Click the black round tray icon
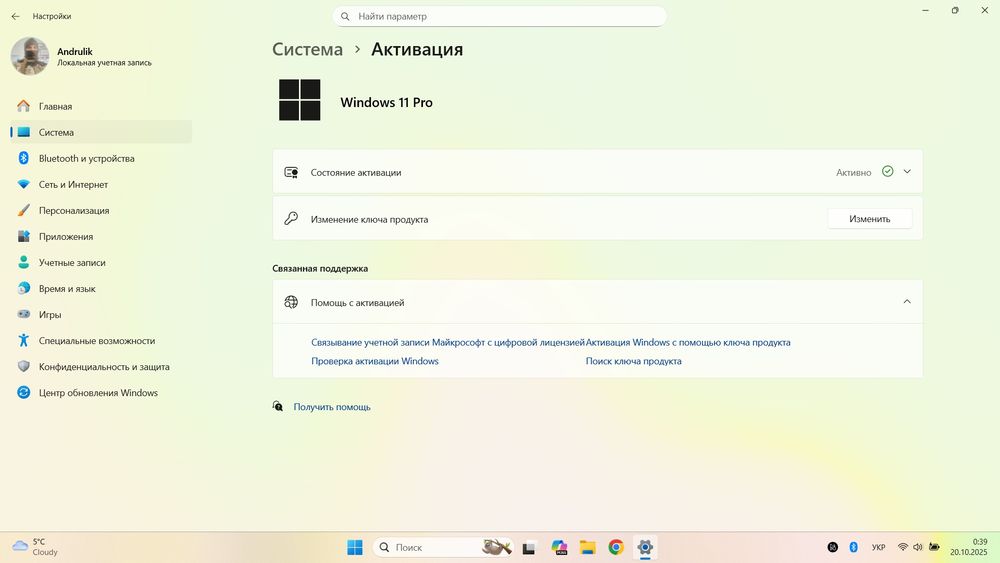 tap(832, 547)
